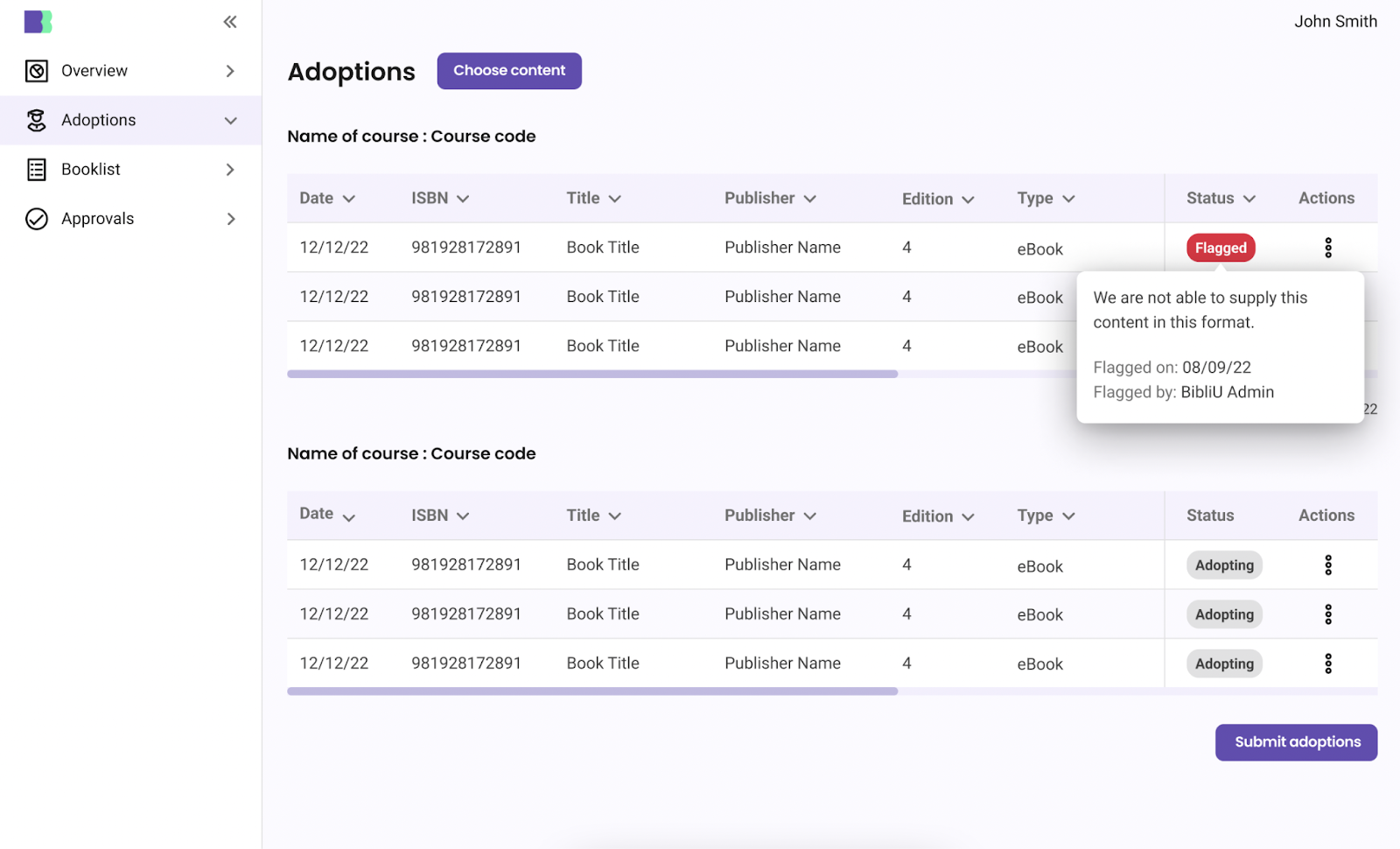Click the red Flagged status badge
The width and height of the screenshot is (1400, 849).
[1221, 249]
